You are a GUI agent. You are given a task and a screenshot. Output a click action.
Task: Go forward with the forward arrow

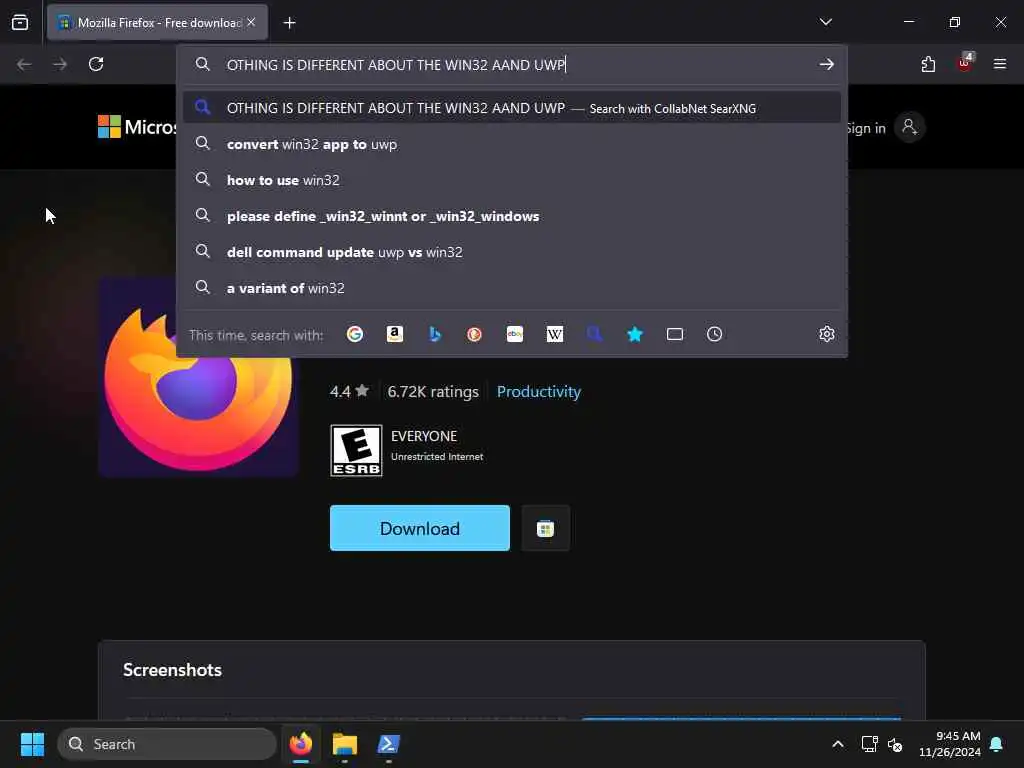(x=59, y=64)
